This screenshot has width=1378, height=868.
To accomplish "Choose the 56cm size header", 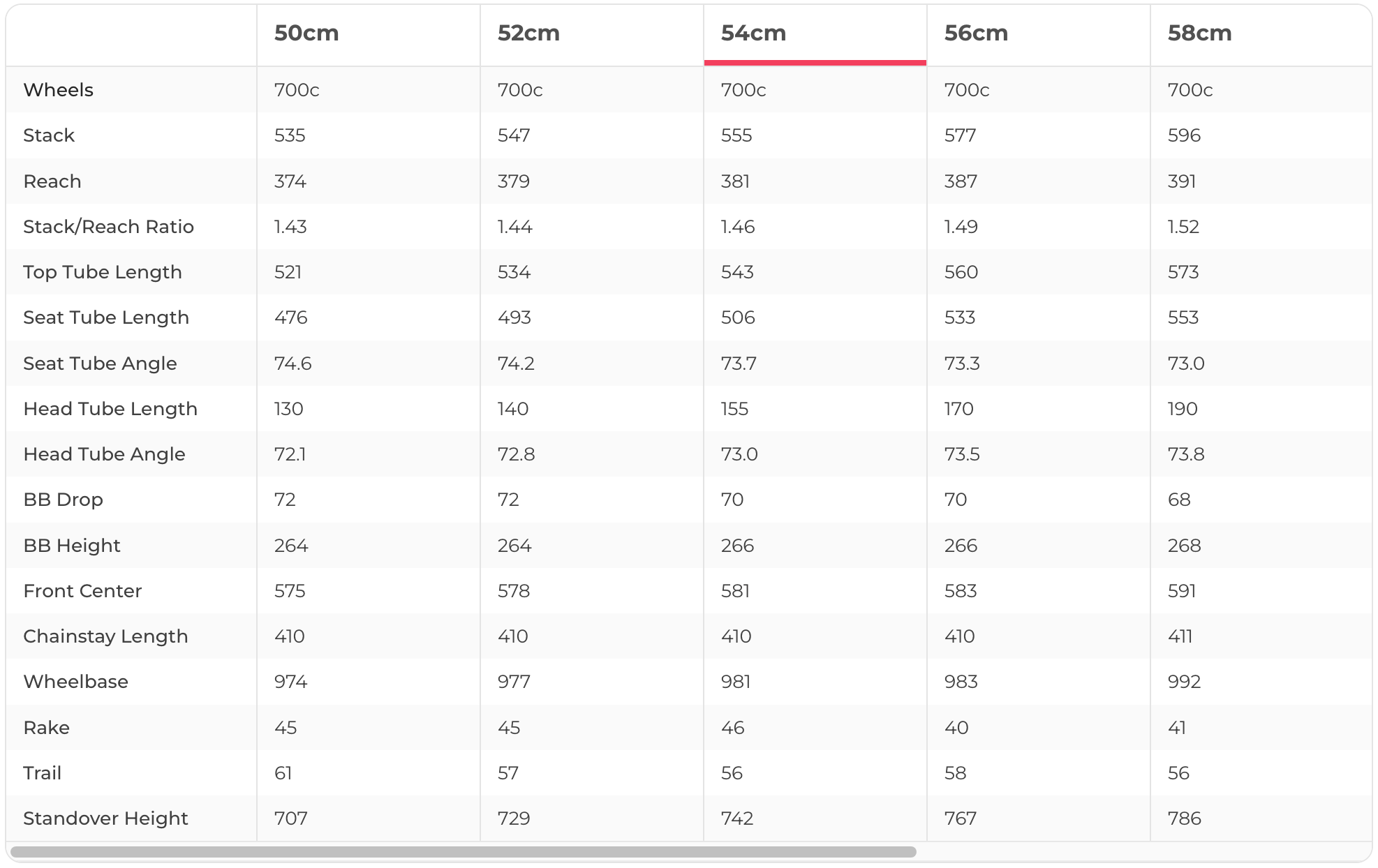I will click(976, 33).
